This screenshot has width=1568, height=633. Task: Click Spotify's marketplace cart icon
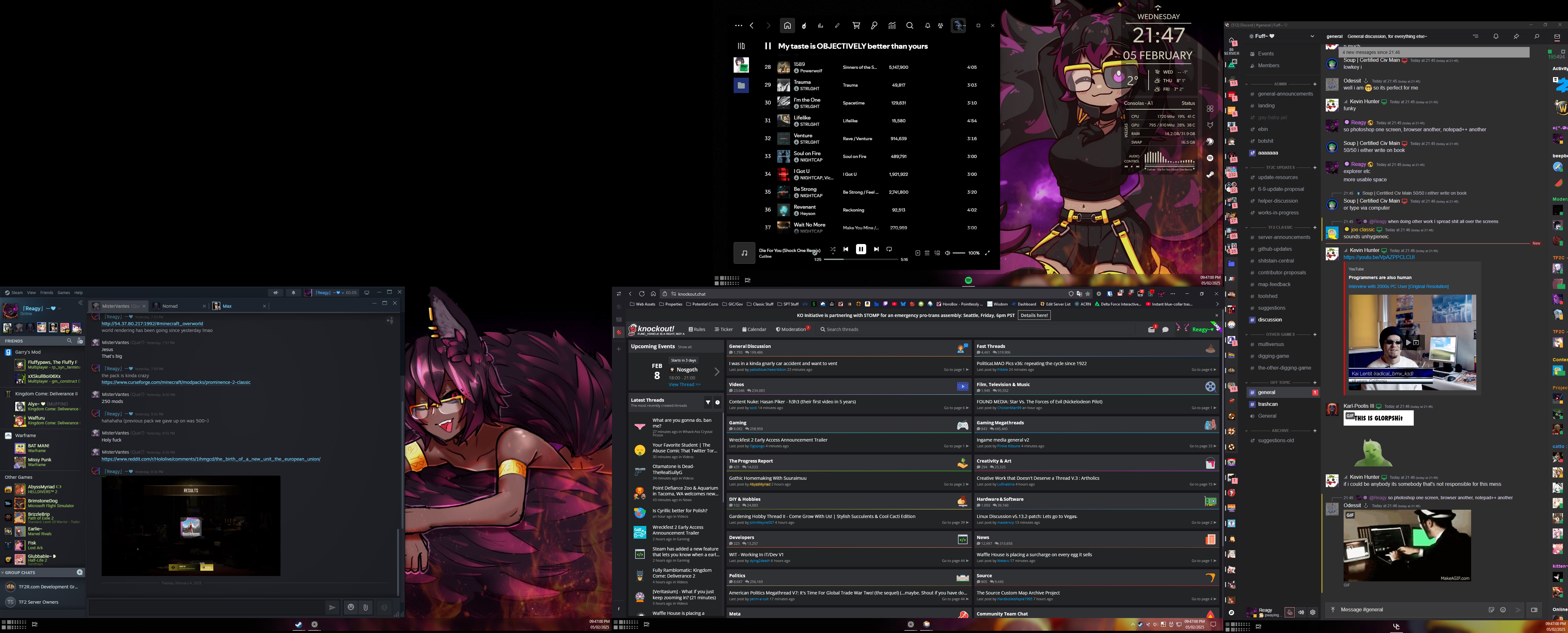856,25
